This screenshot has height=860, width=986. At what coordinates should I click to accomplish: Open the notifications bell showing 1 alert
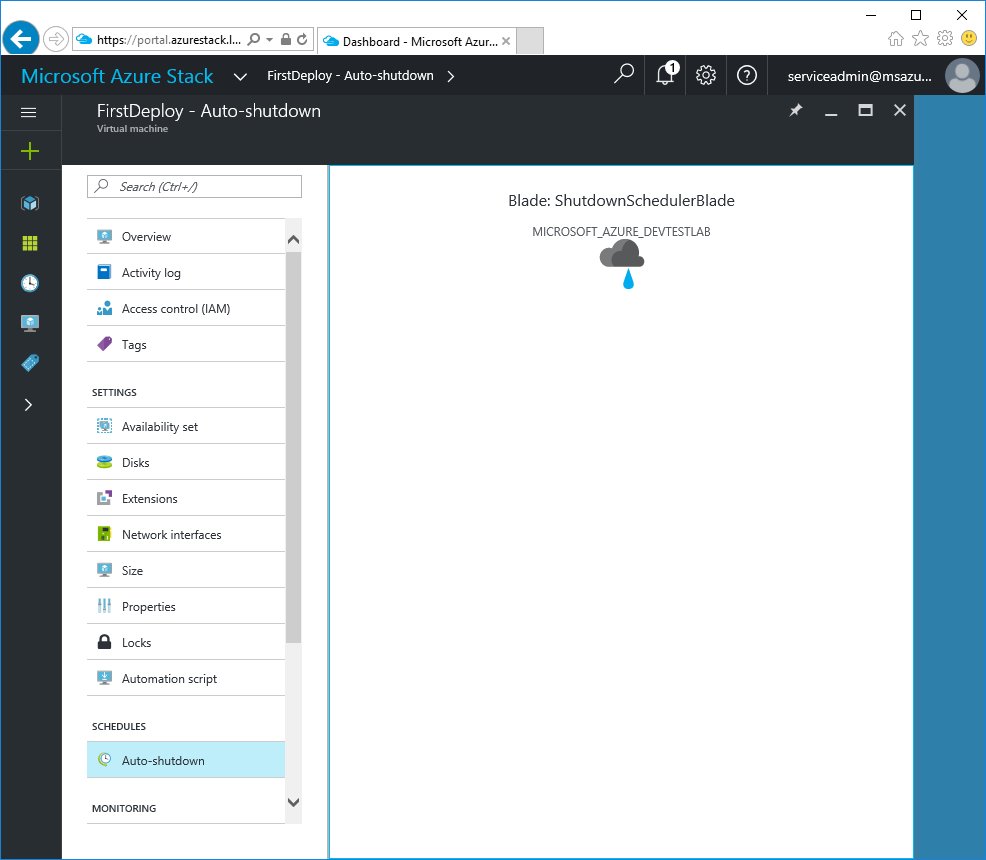tap(664, 75)
